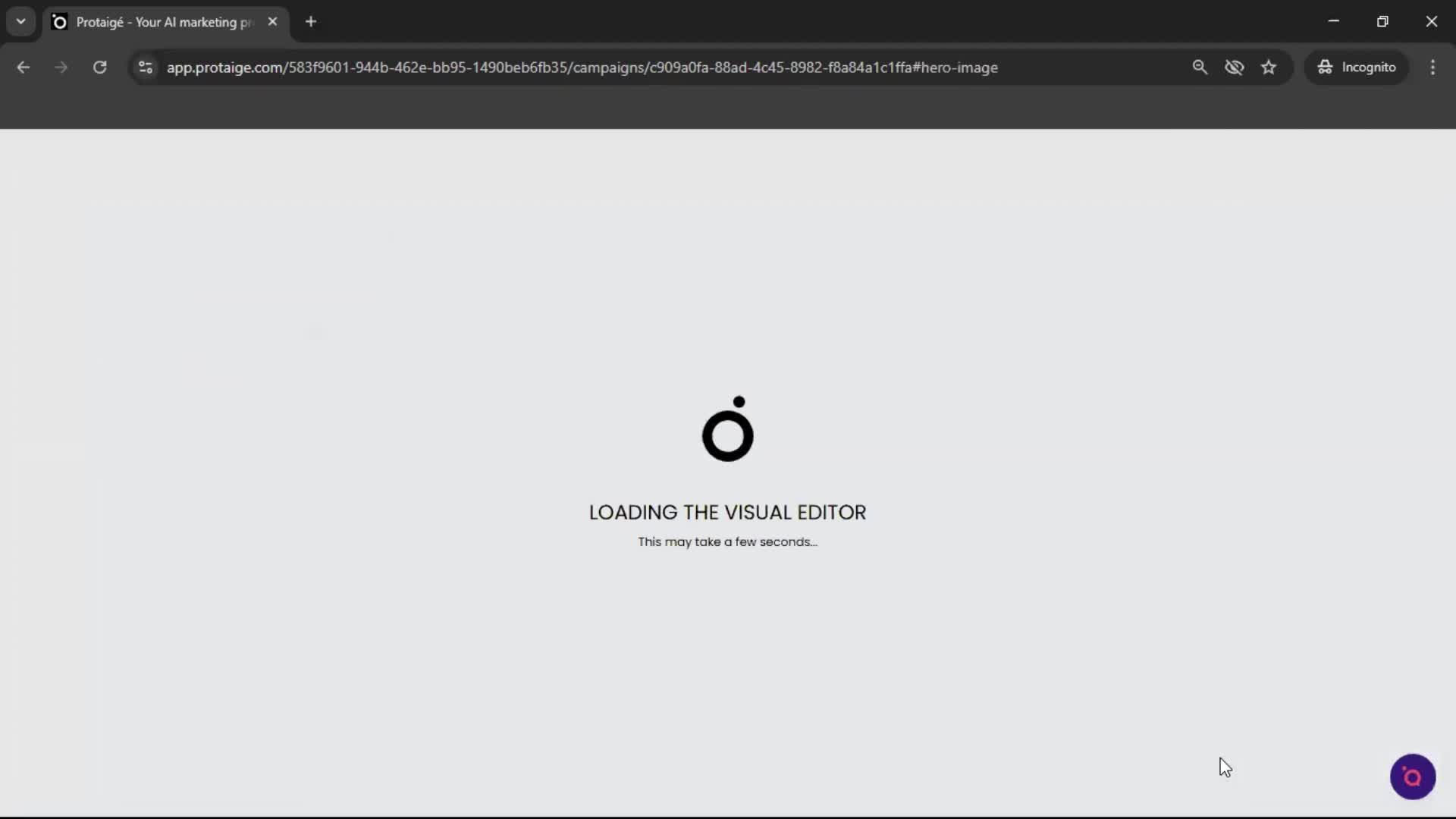The image size is (1456, 819).
Task: Click the browser forward arrow
Action: pyautogui.click(x=61, y=67)
